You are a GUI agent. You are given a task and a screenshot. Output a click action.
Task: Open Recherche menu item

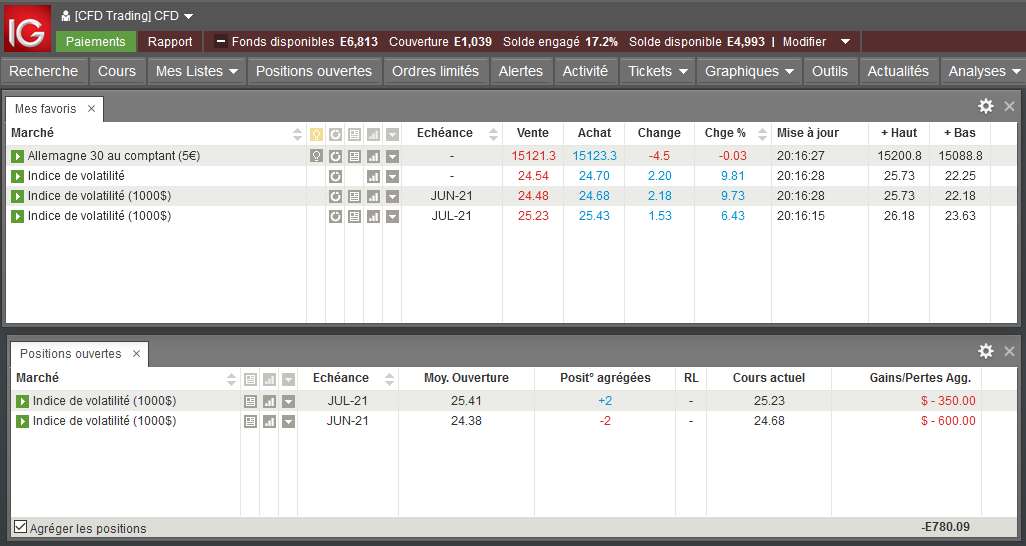[44, 71]
